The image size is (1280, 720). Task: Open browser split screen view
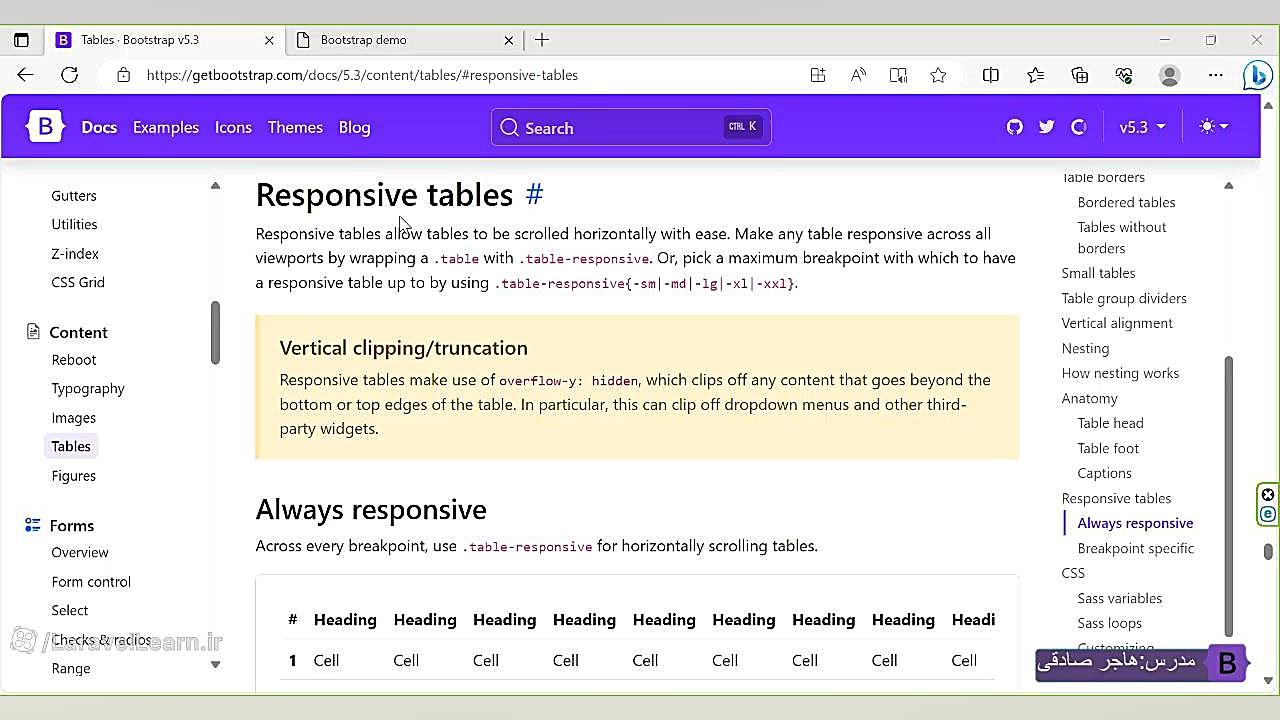991,75
